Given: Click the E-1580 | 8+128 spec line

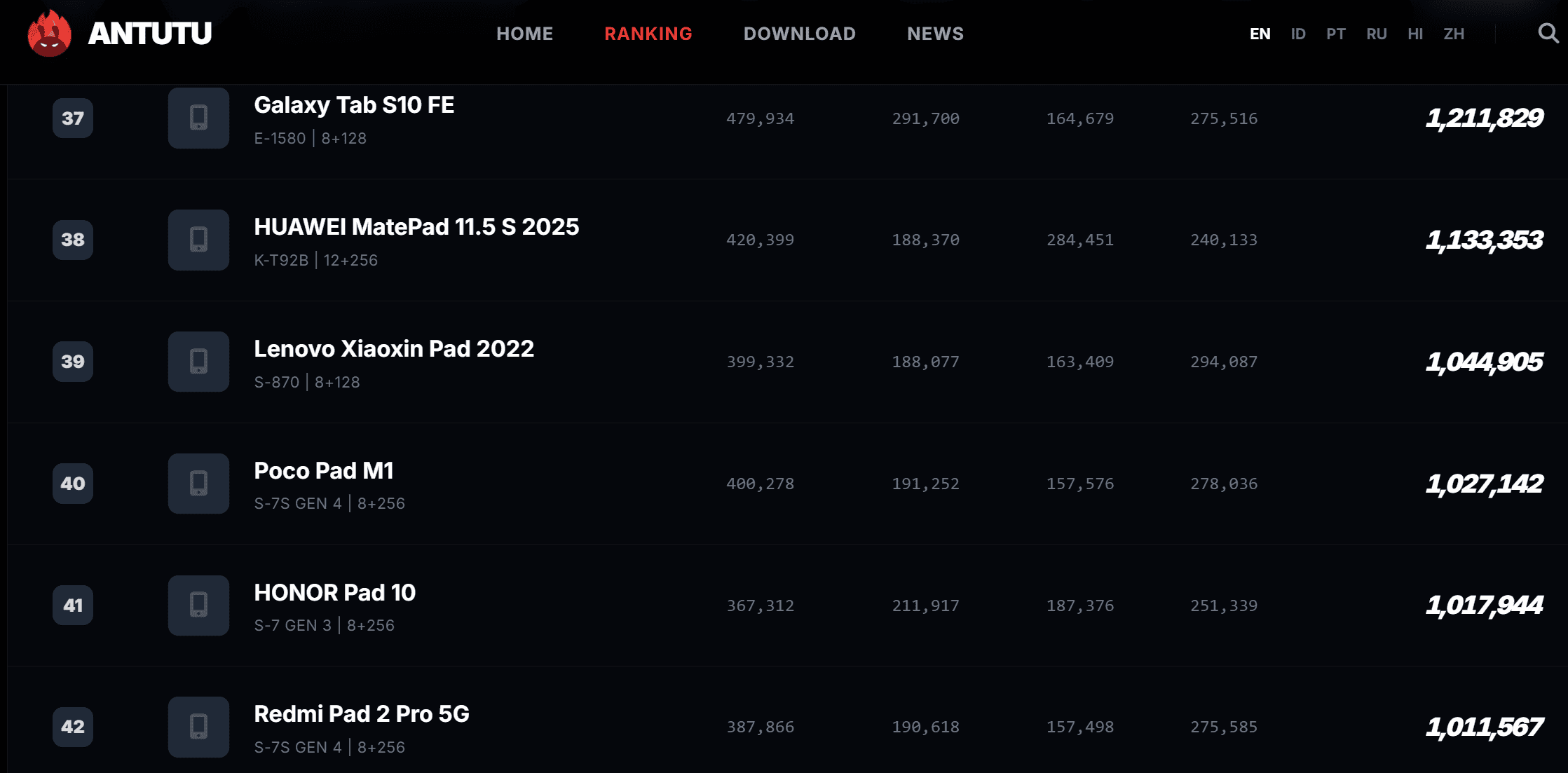Looking at the screenshot, I should (311, 138).
